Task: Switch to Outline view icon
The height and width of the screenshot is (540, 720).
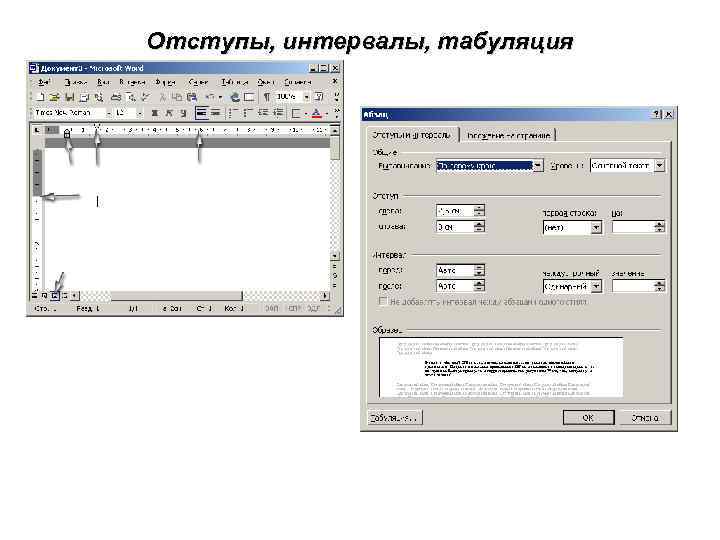Action: coord(65,295)
